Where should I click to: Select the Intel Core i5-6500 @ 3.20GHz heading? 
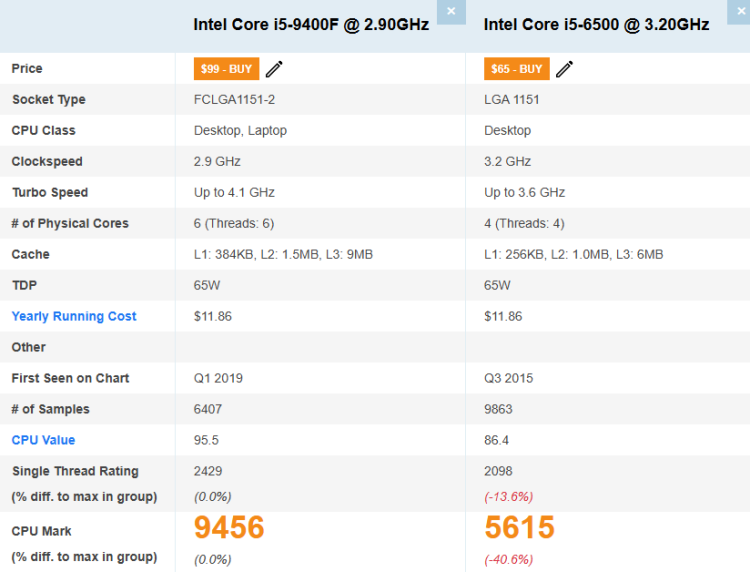click(x=596, y=24)
